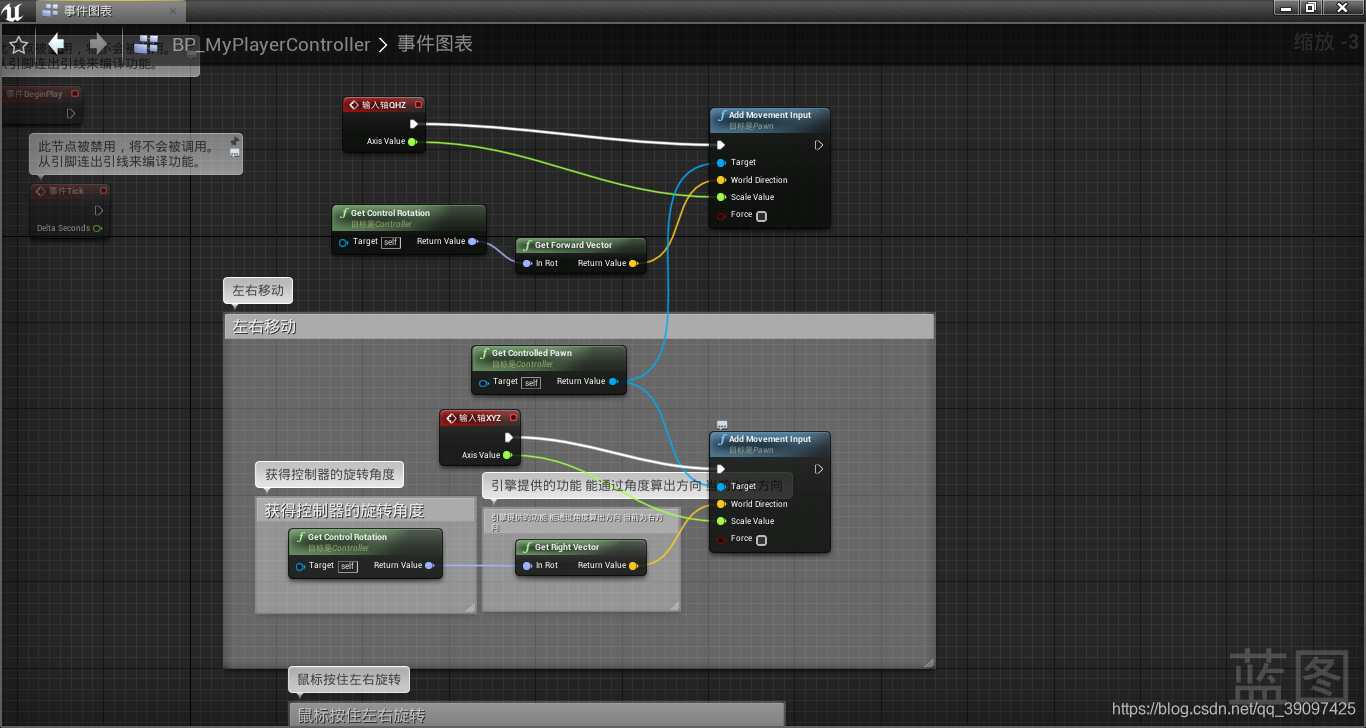Viewport: 1366px width, 728px height.
Task: Switch to the 事件图表 tab
Action: click(x=110, y=11)
